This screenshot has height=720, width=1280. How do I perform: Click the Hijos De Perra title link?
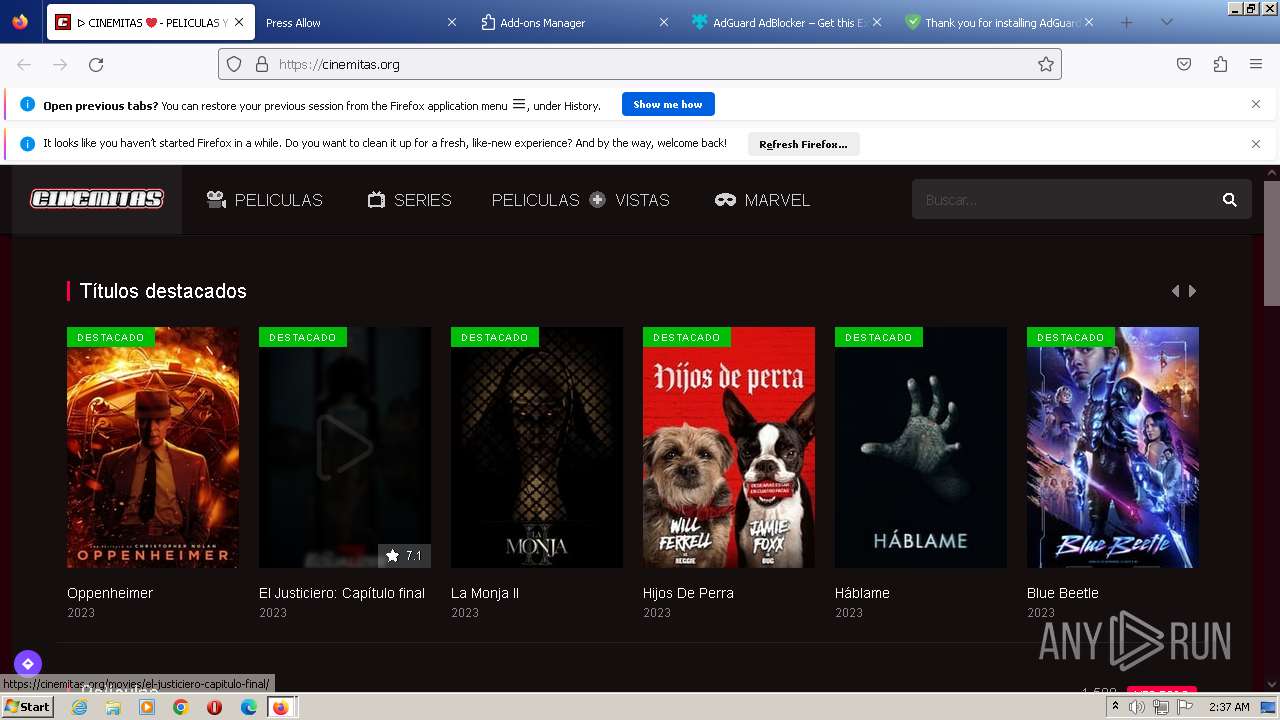point(688,593)
